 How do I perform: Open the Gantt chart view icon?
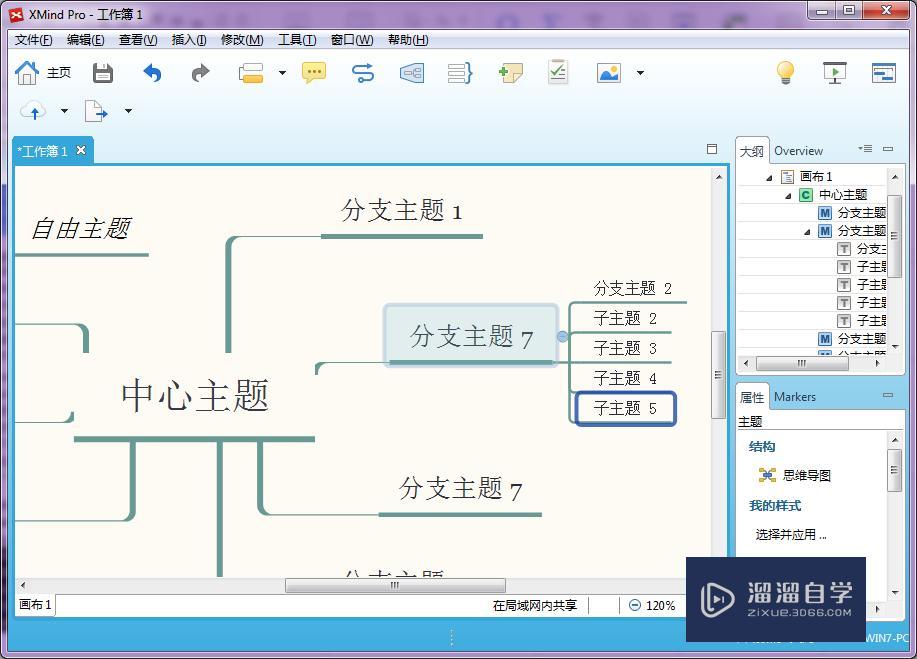coord(884,73)
